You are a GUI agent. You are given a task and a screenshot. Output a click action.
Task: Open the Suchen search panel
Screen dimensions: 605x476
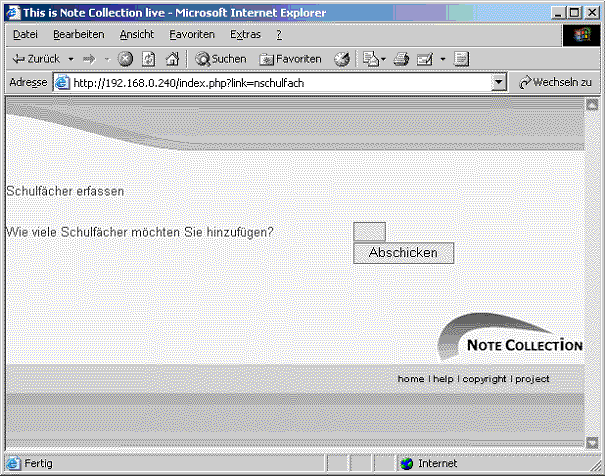pos(220,59)
